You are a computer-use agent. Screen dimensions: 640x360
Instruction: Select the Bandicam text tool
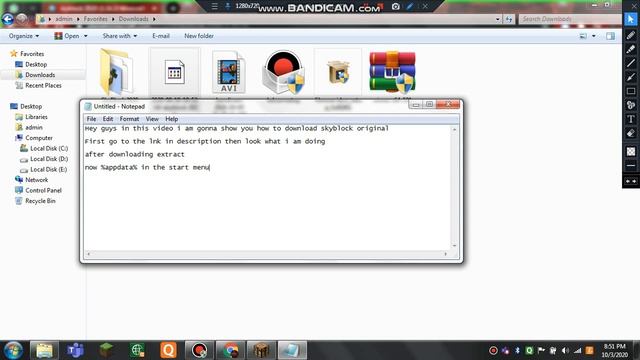tap(631, 119)
